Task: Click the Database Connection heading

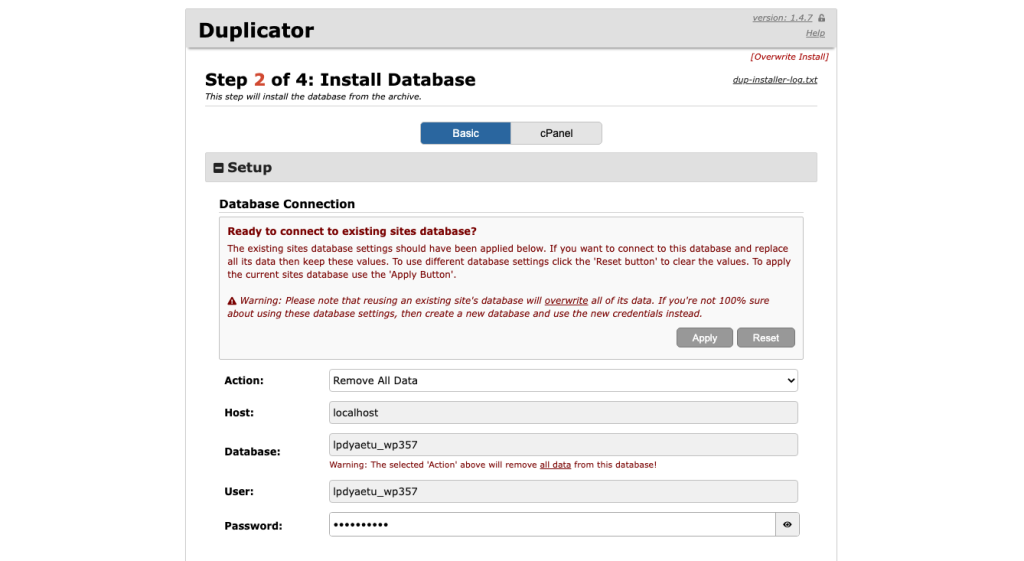Action: pyautogui.click(x=287, y=204)
